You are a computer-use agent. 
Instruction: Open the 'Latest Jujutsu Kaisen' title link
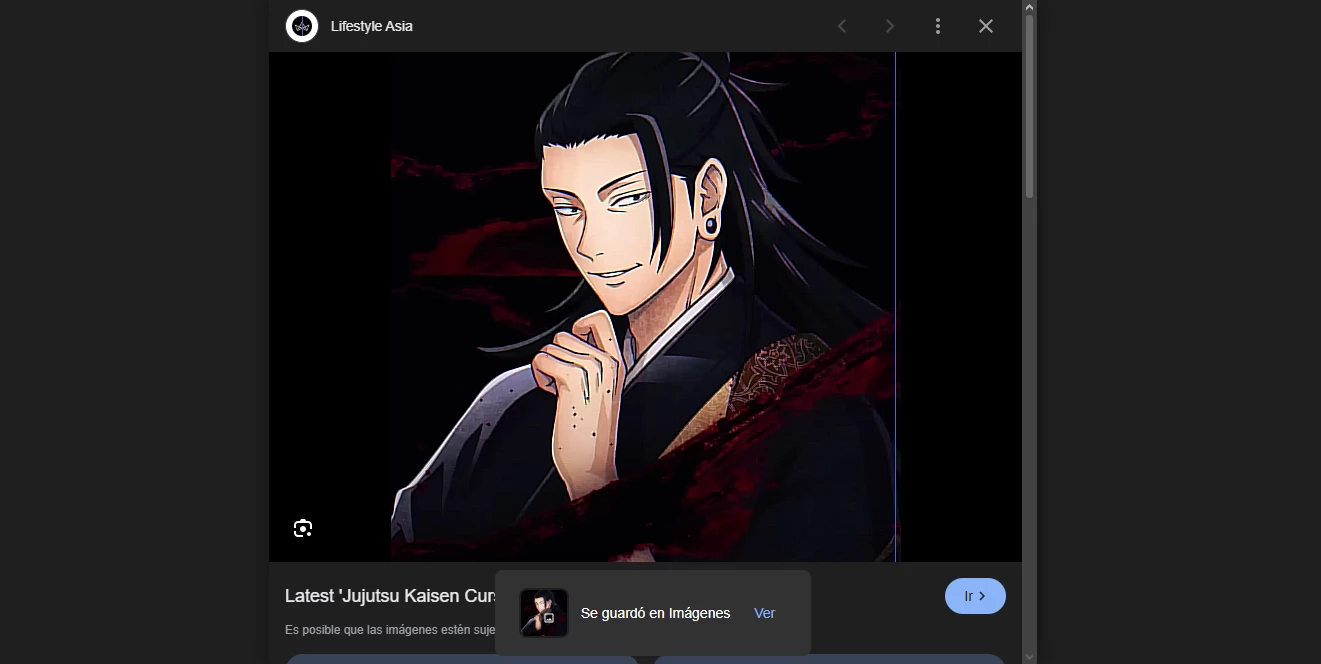tap(391, 596)
